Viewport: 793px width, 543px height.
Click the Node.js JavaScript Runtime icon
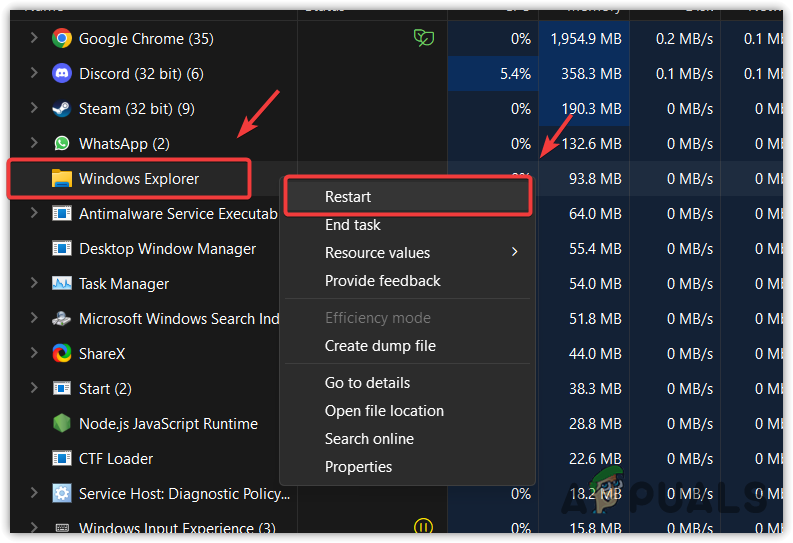coord(62,423)
